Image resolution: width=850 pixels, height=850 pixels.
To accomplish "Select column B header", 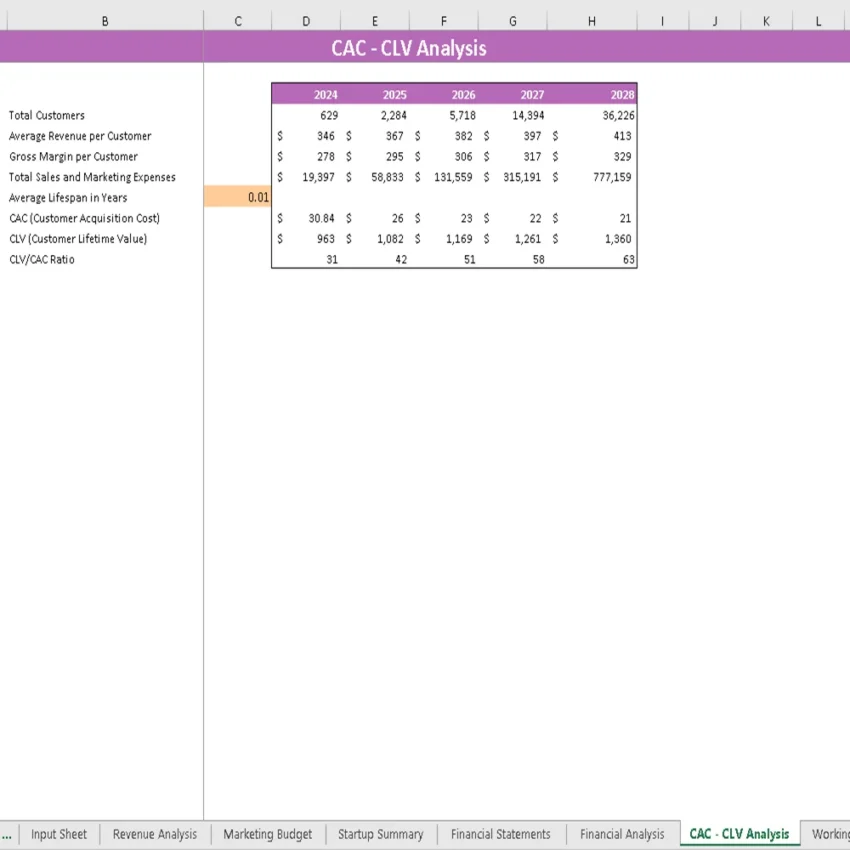I will (104, 20).
